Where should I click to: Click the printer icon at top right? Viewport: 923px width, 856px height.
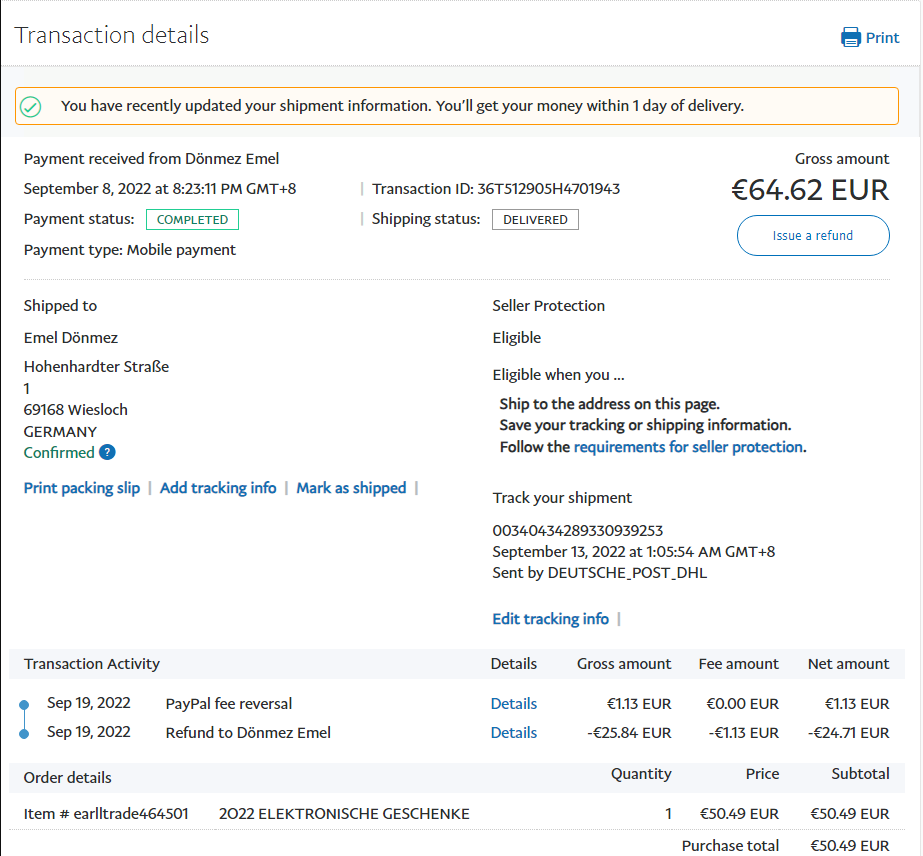851,38
